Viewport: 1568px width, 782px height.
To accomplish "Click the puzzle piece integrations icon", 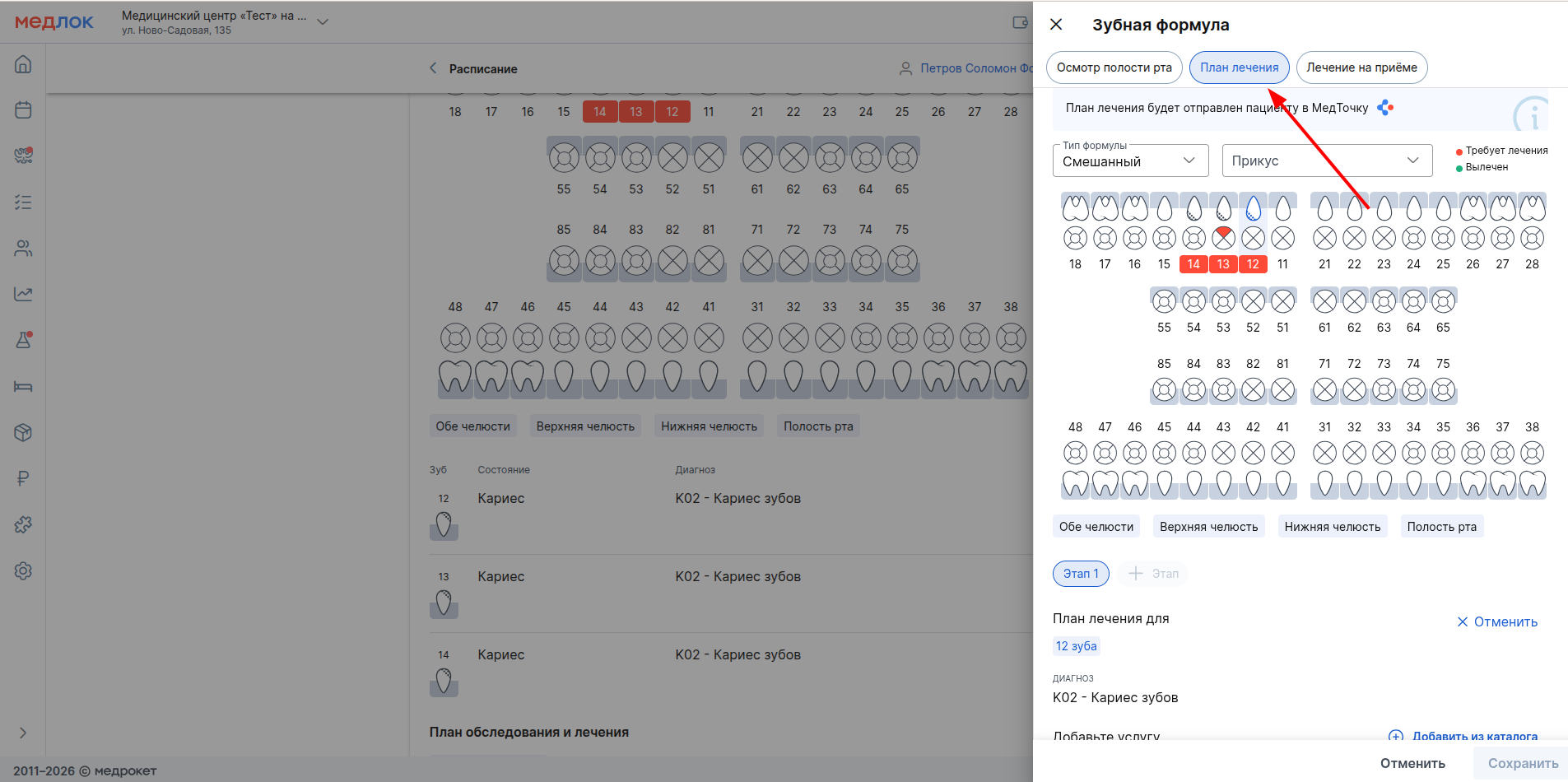I will click(x=23, y=524).
